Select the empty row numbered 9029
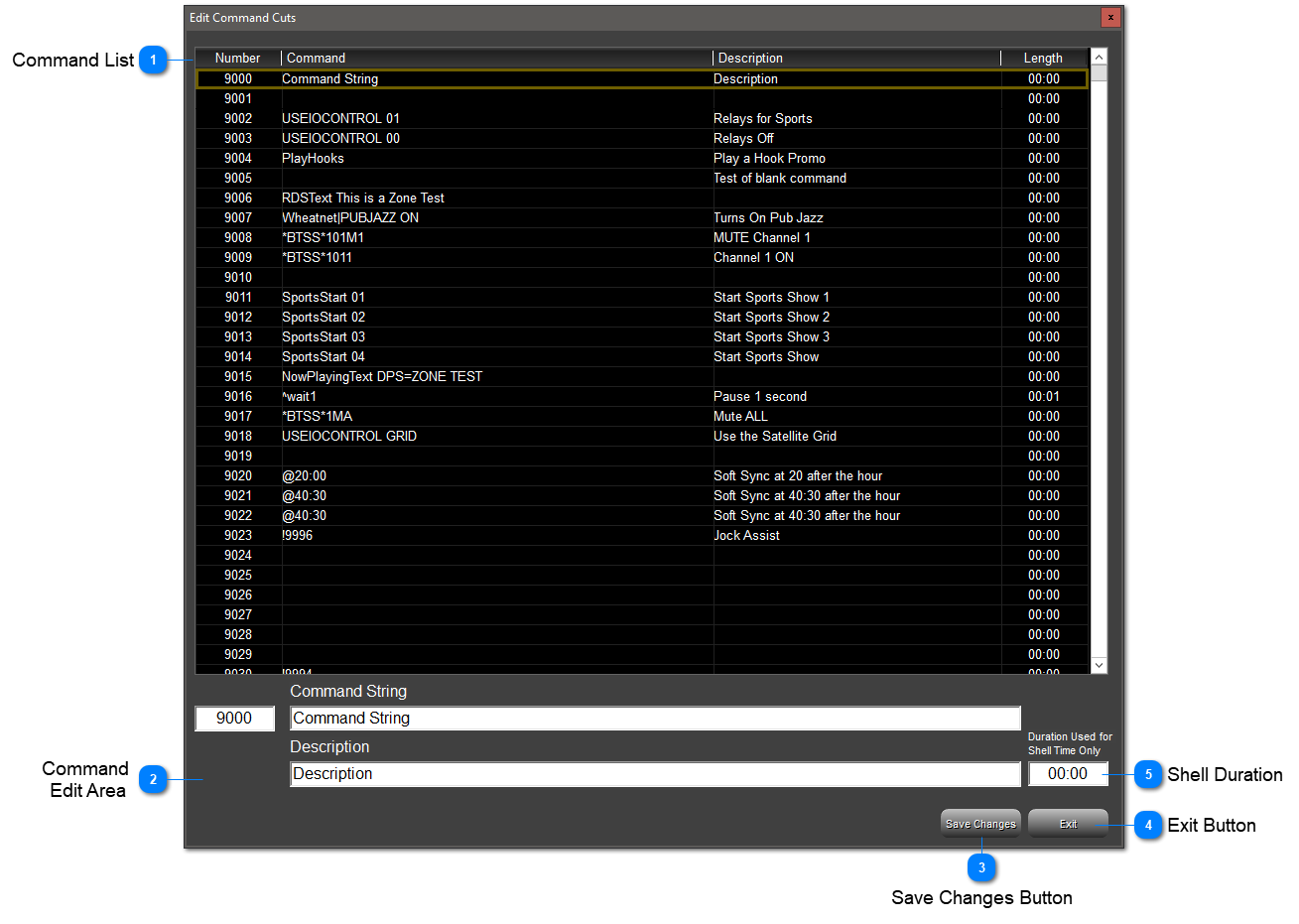This screenshot has width=1299, height=924. point(642,655)
